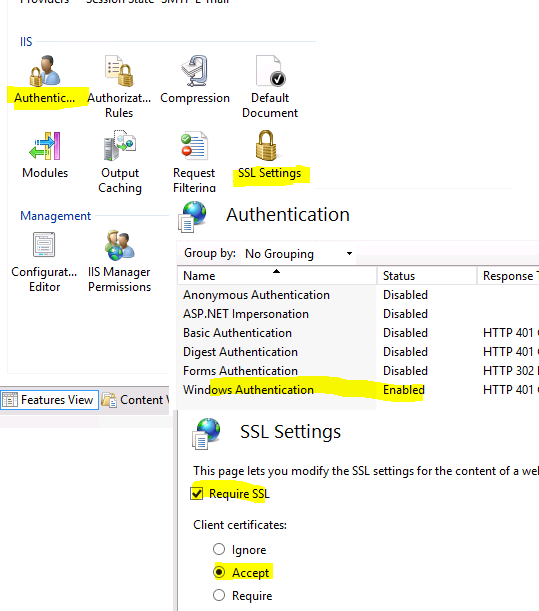Select the ASP.NET Impersonation row
Image resolution: width=539 pixels, height=611 pixels.
358,314
